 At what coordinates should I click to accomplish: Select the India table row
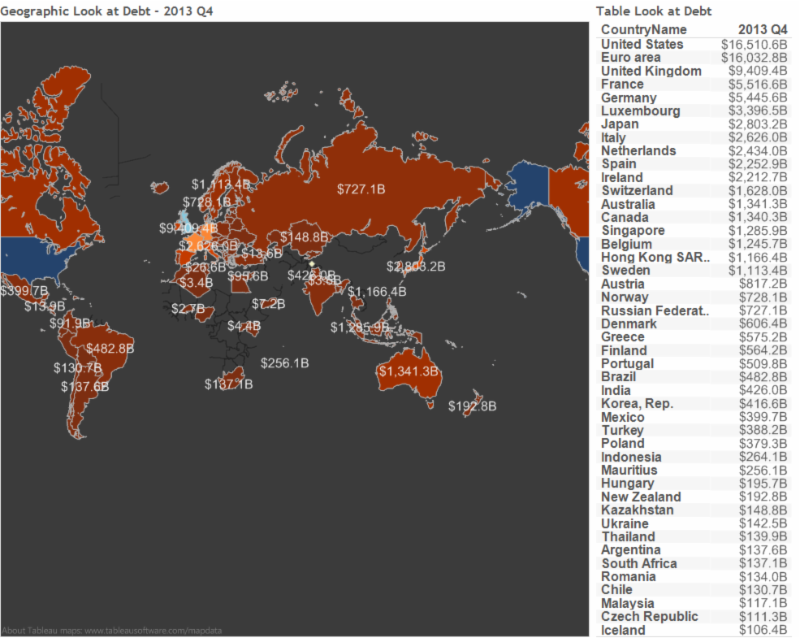694,390
